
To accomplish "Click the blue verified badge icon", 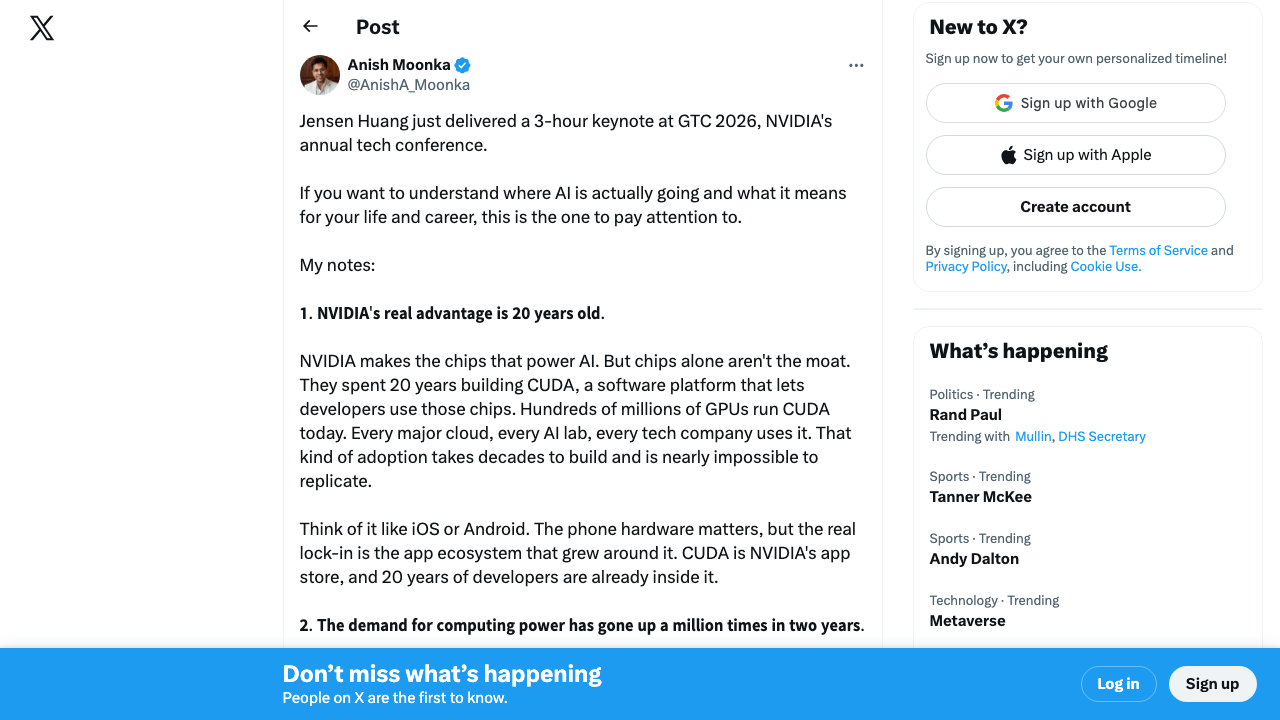I will click(462, 65).
